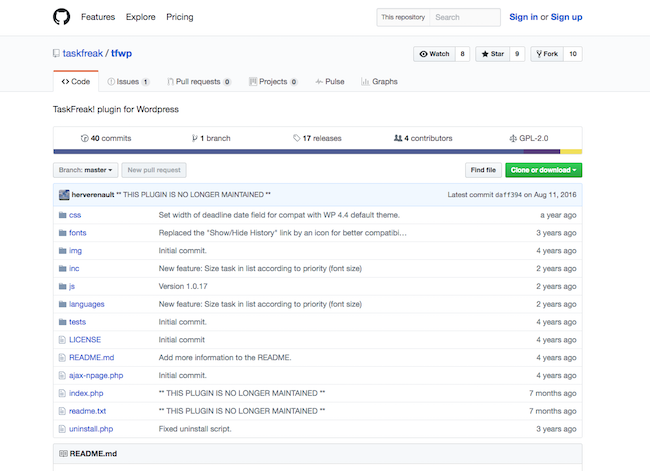The image size is (650, 471).
Task: Open Explore in the top navigation
Action: point(141,17)
